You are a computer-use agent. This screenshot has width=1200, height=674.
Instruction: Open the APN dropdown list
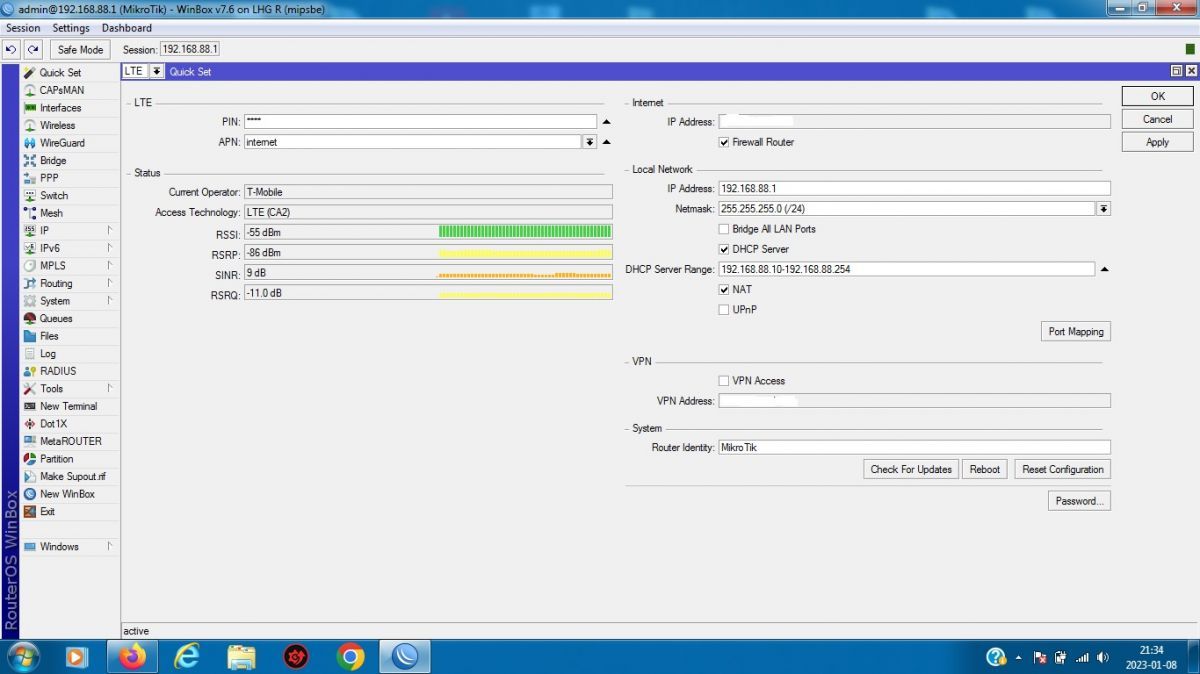590,142
